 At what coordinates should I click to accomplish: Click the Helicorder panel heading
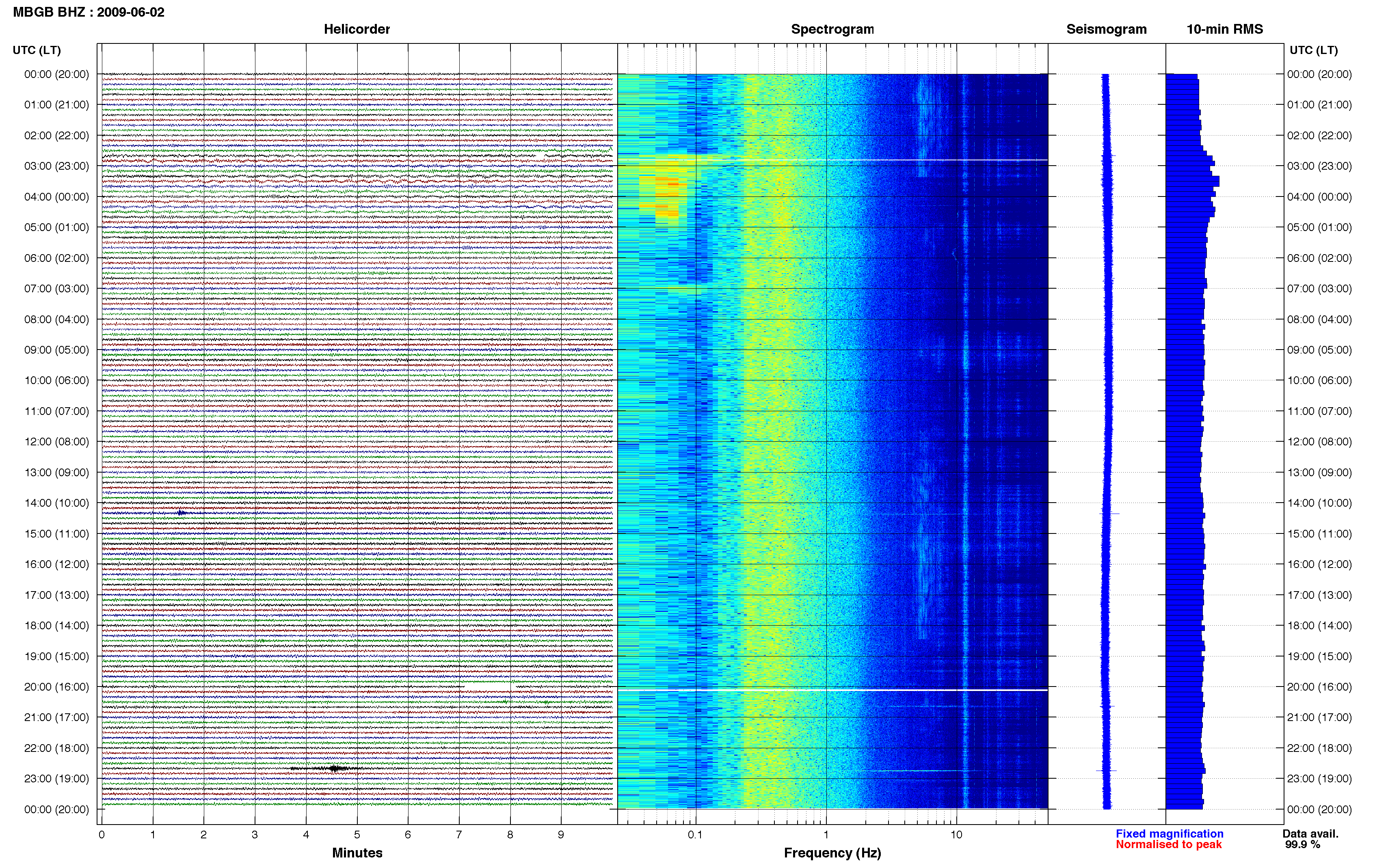pos(357,29)
